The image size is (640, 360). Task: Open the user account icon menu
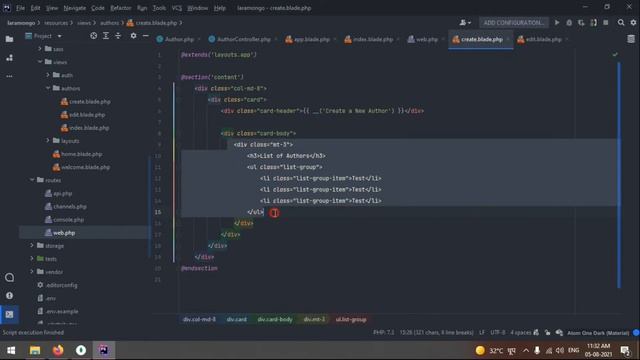[x=465, y=23]
